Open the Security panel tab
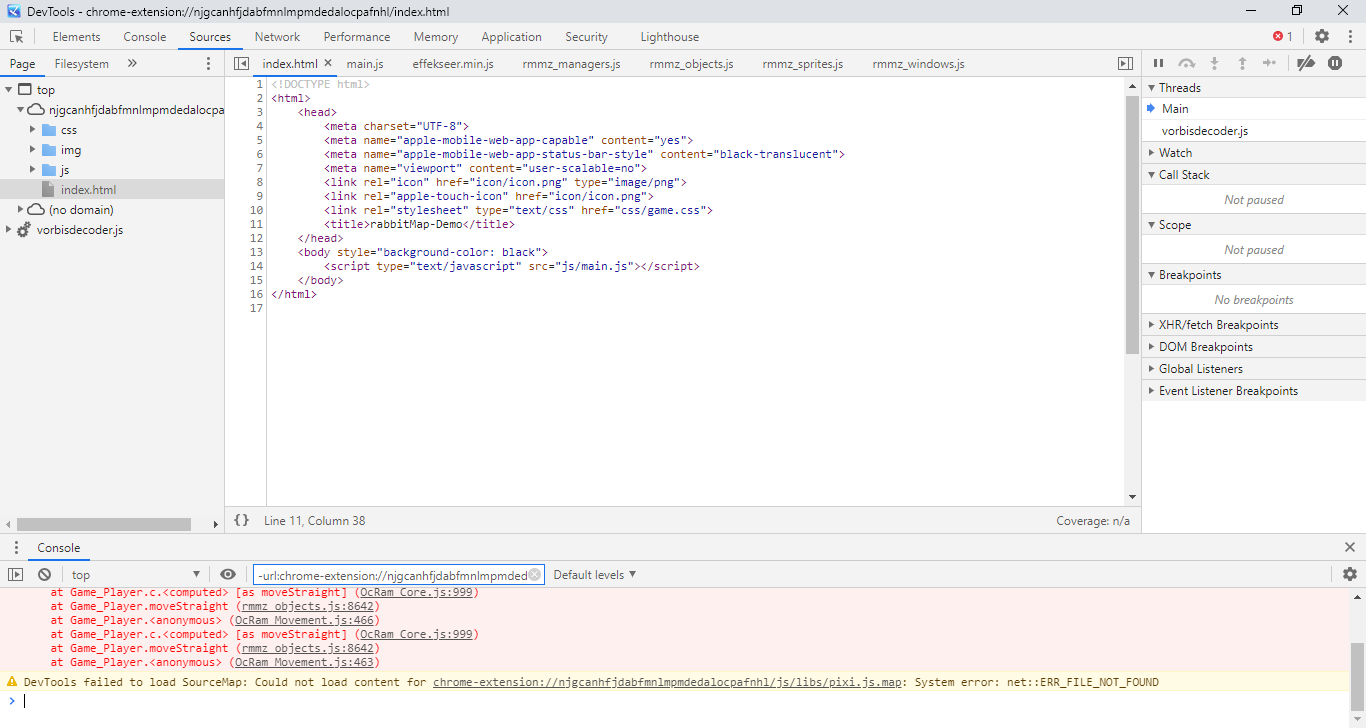Screen dimensions: 1366x728 pos(586,37)
